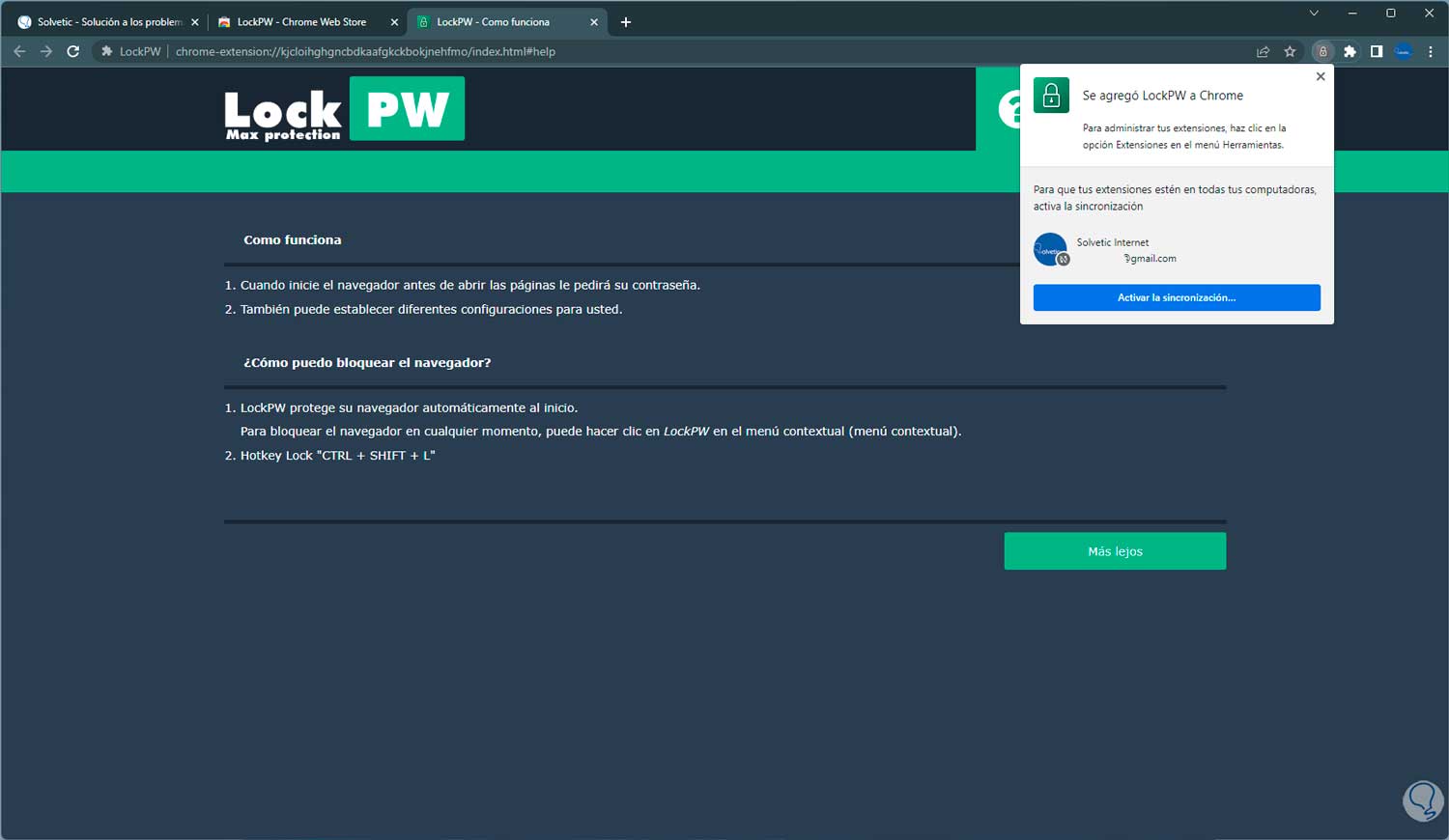Viewport: 1449px width, 840px height.
Task: Click the Solvetic account avatar in the popup
Action: [x=1050, y=249]
